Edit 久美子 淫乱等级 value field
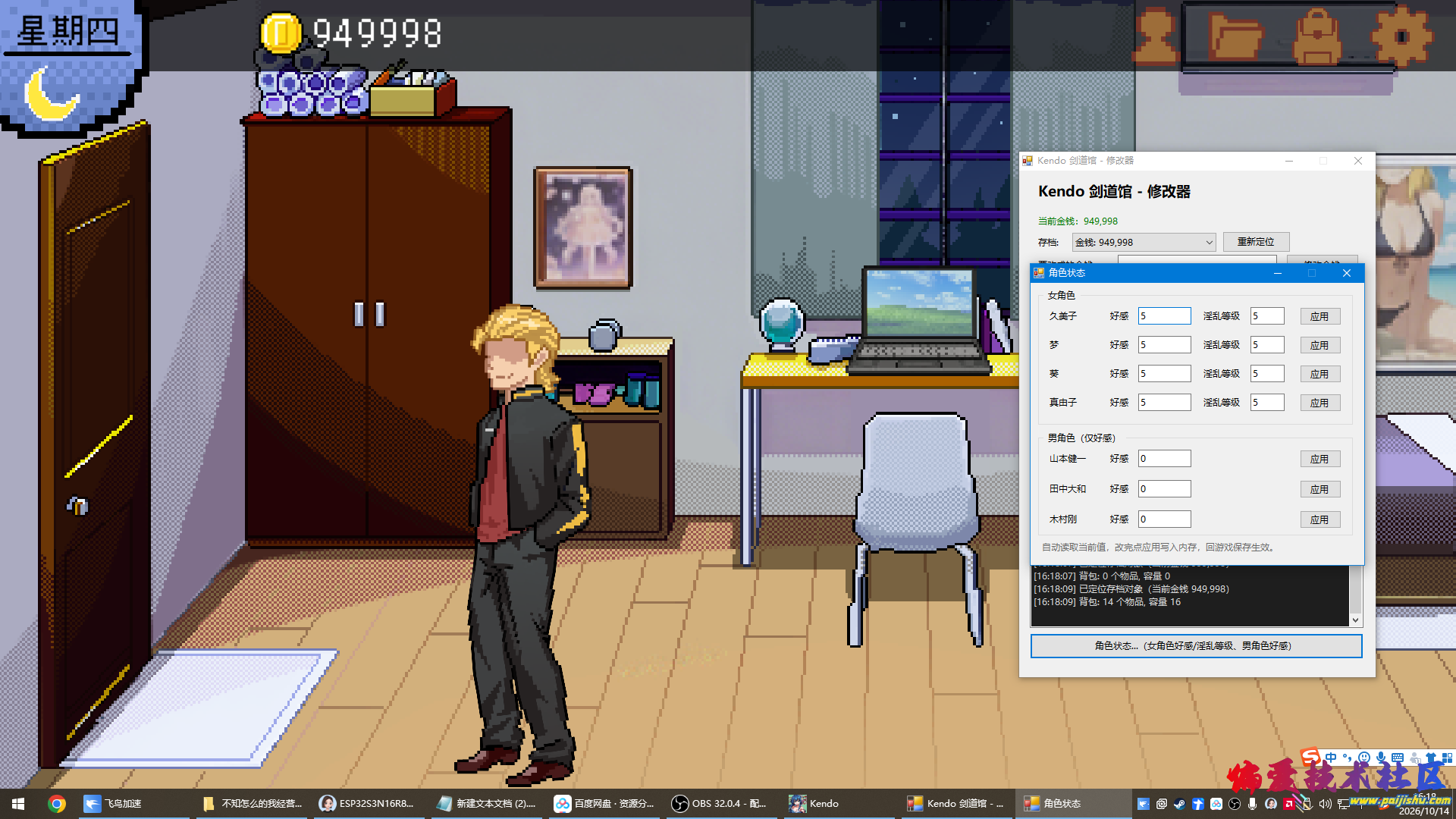Screen dimensions: 1456x819 pos(1267,316)
